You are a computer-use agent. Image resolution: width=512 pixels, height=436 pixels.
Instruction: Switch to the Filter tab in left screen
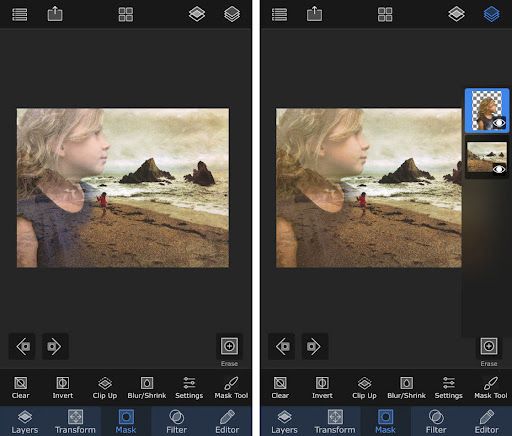click(x=176, y=421)
